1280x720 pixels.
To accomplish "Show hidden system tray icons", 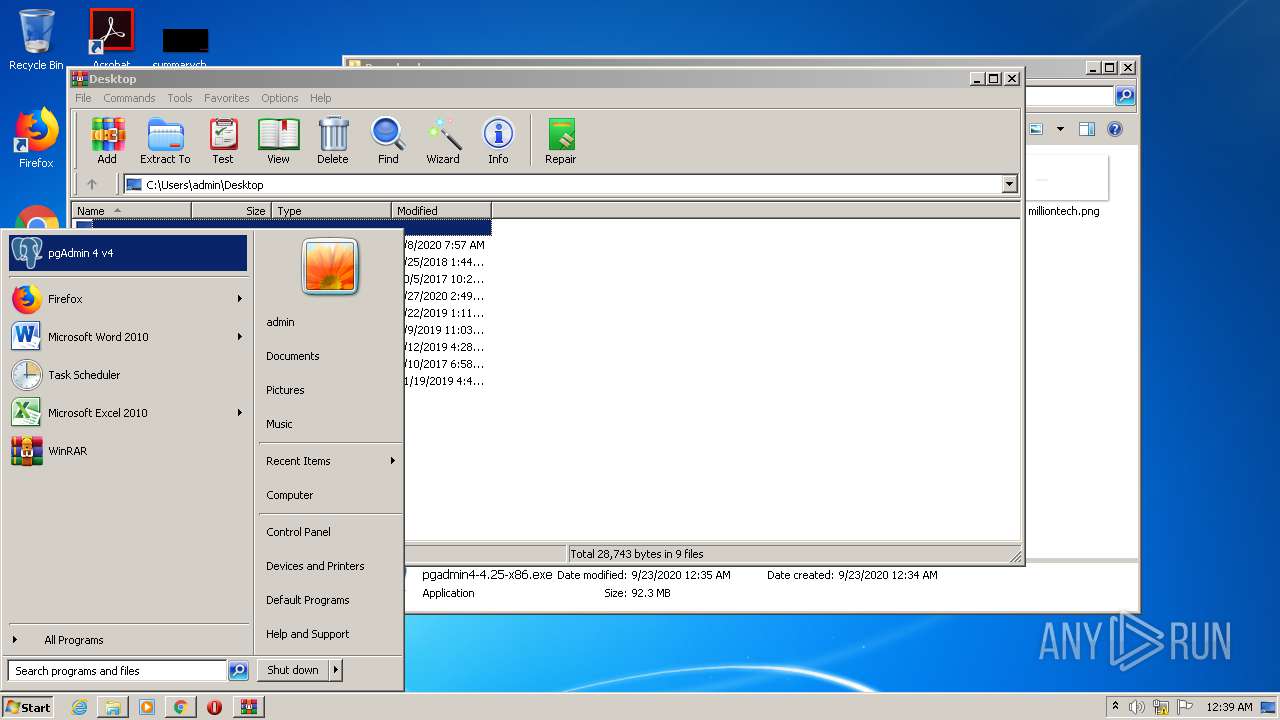I will [1115, 706].
